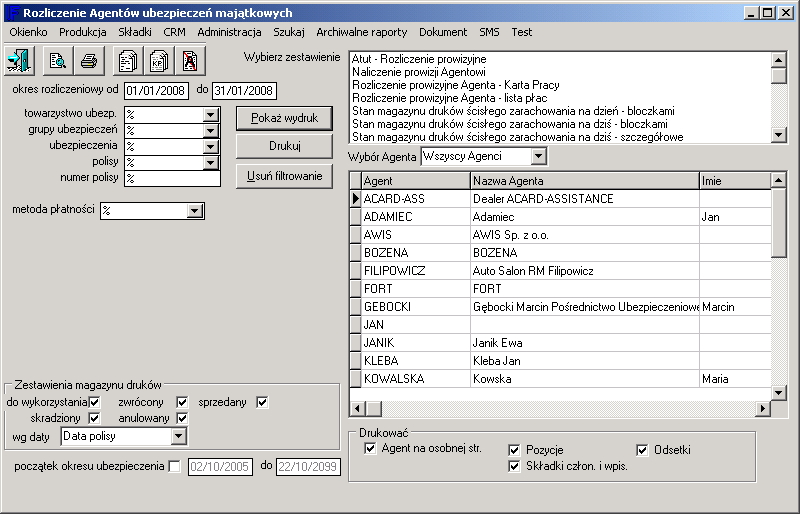
Task: Click the agent table's down scroll arrow
Action: click(779, 393)
